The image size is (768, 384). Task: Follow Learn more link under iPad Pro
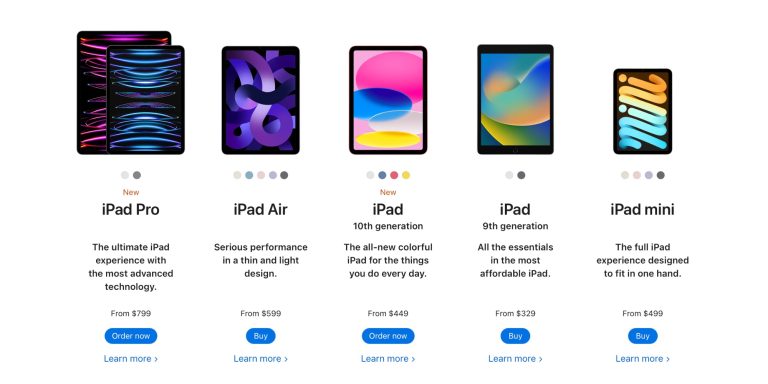point(131,359)
